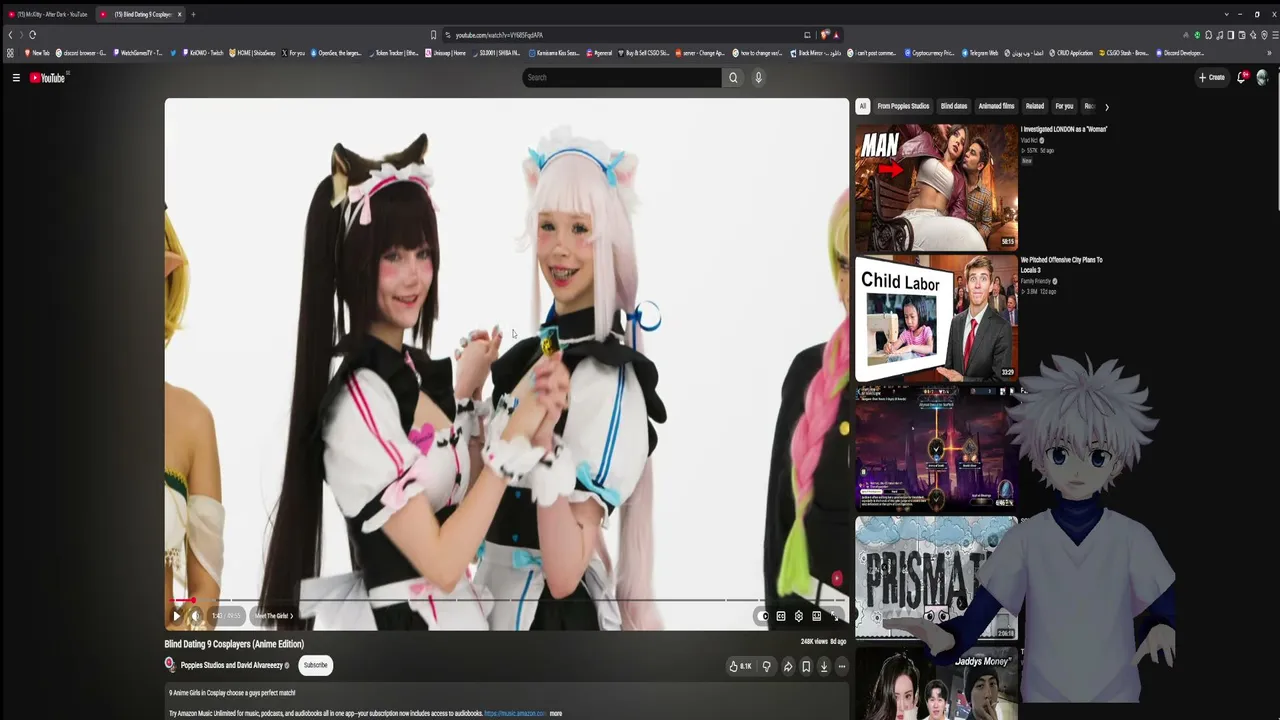Seek along the video progress bar
This screenshot has height=720, width=1280.
point(507,600)
